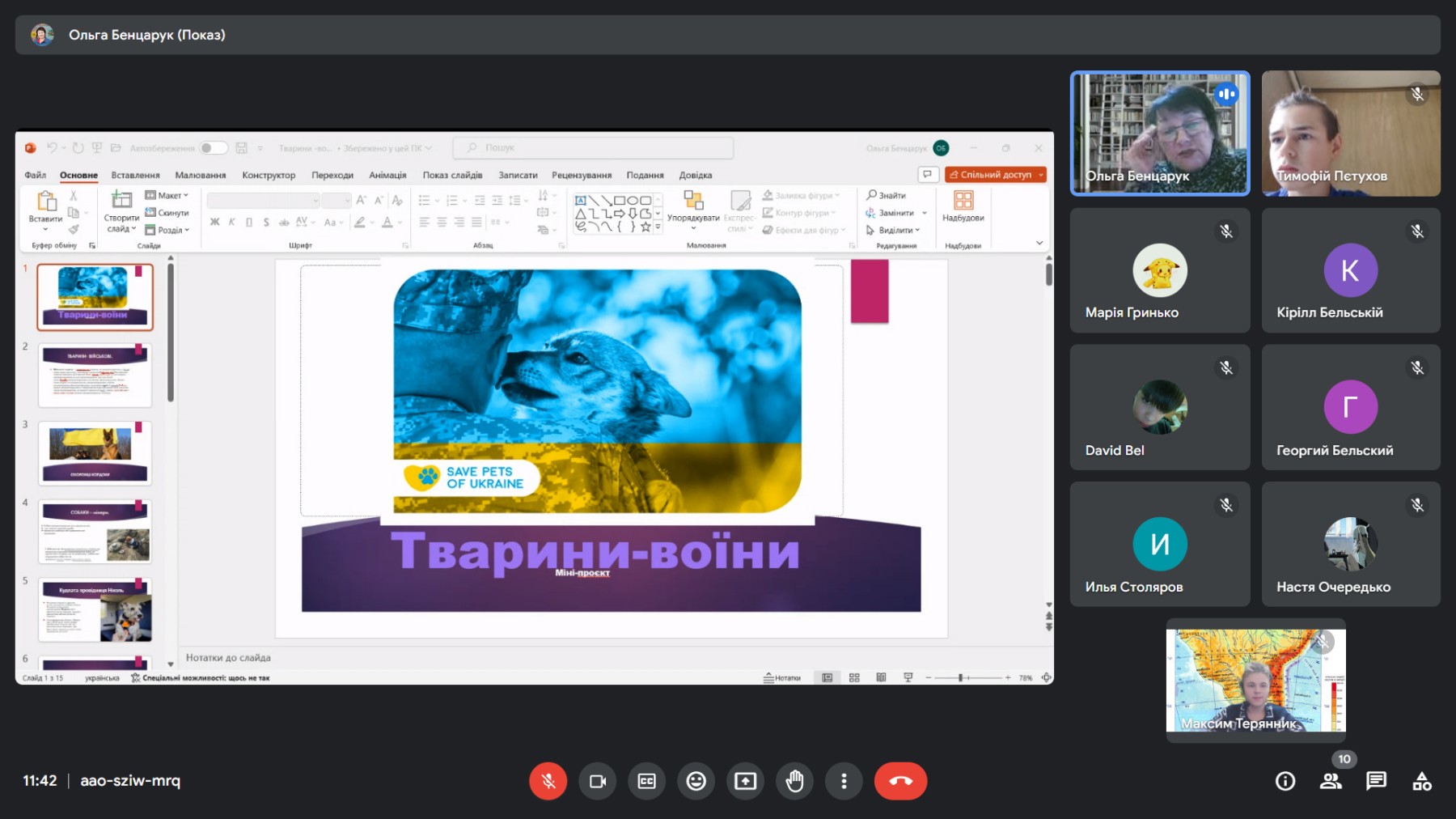The width and height of the screenshot is (1456, 819).
Task: Toggle the camera on or off
Action: [x=598, y=781]
